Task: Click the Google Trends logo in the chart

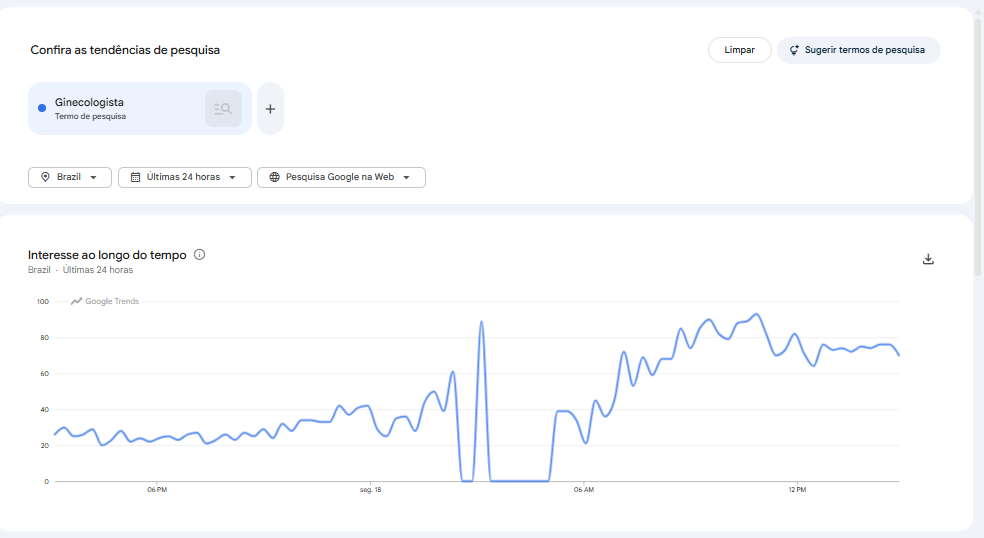Action: click(105, 301)
